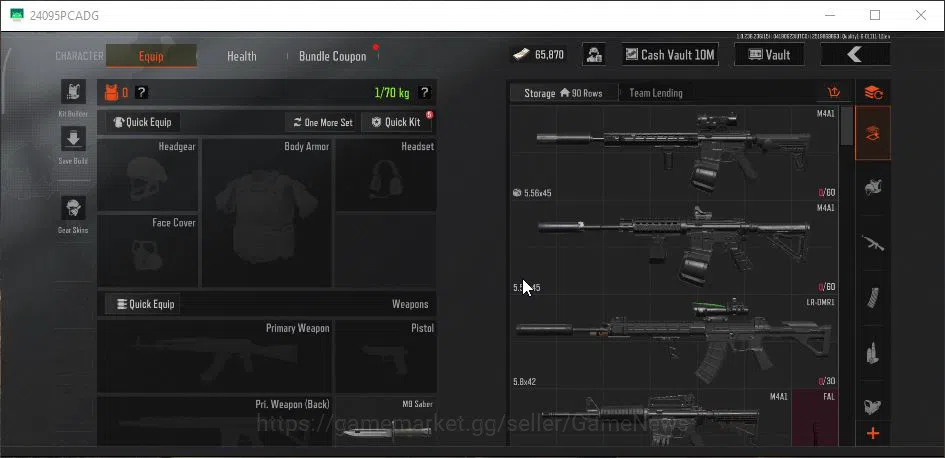Select the Face Cover slot
Image resolution: width=945 pixels, height=458 pixels.
pyautogui.click(x=148, y=251)
